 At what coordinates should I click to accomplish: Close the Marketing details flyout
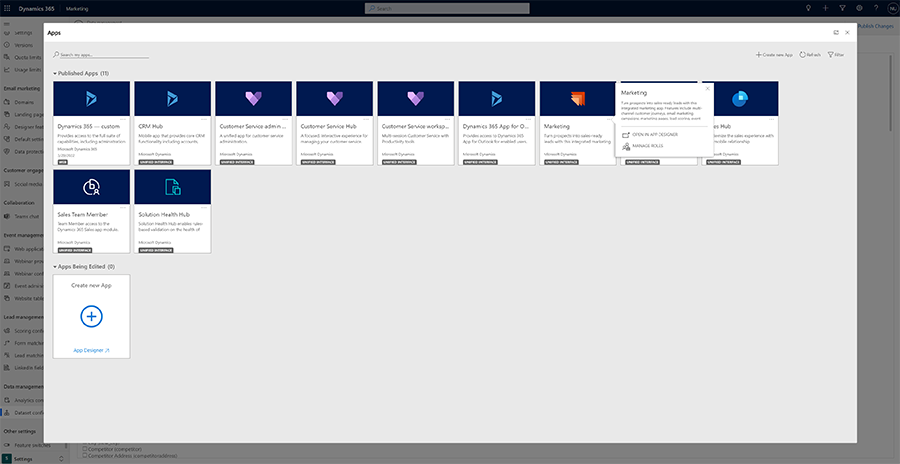707,88
